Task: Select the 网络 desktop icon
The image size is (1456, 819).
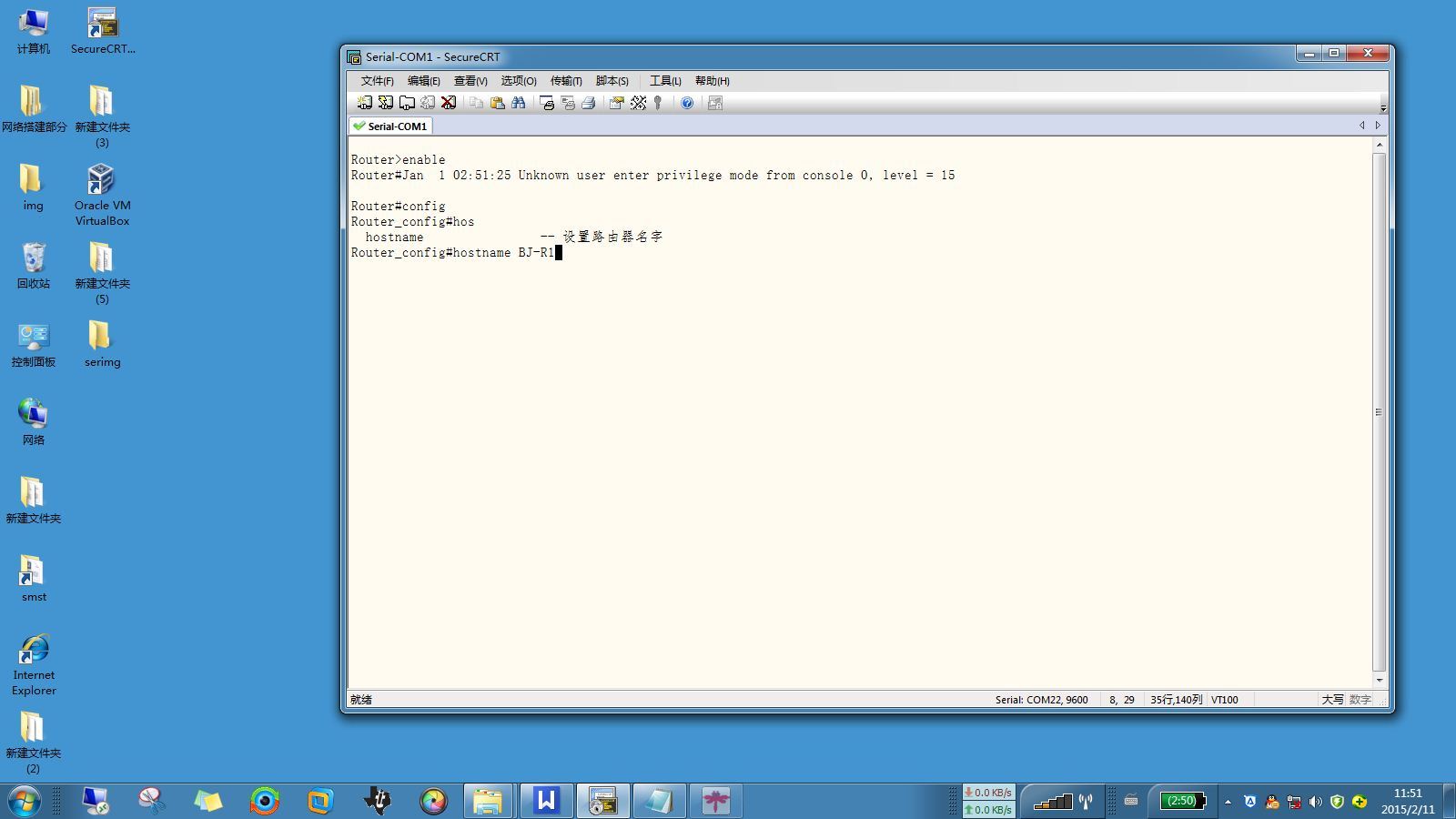Action: point(34,421)
